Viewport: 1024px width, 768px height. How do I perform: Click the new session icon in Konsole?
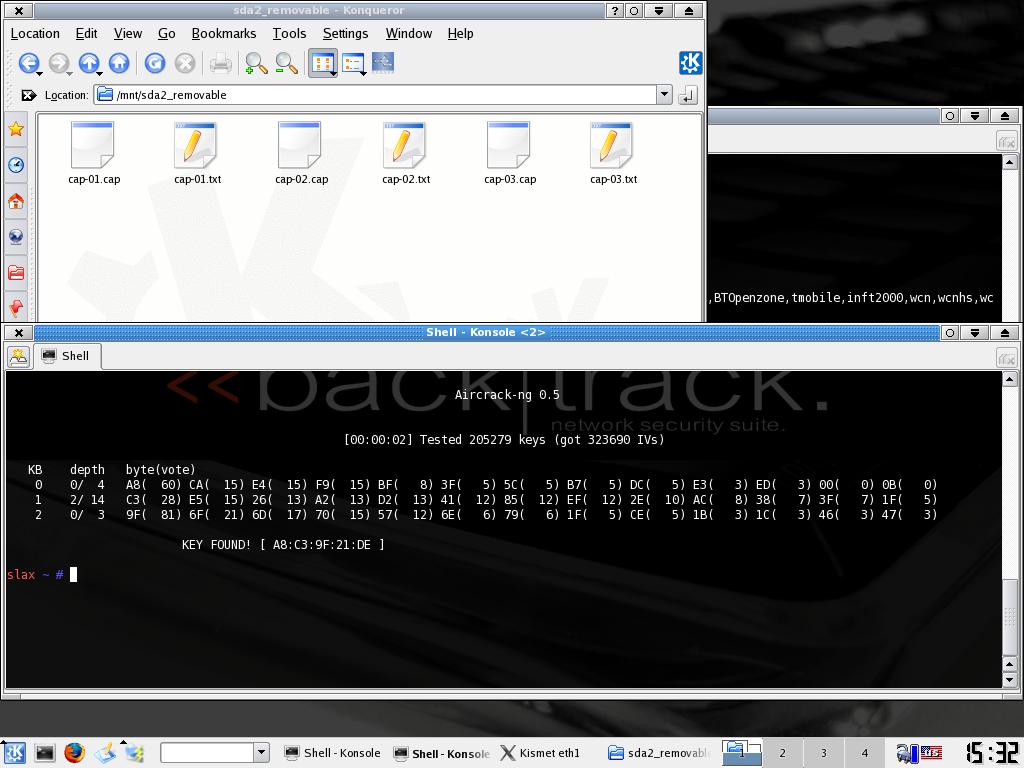[18, 357]
